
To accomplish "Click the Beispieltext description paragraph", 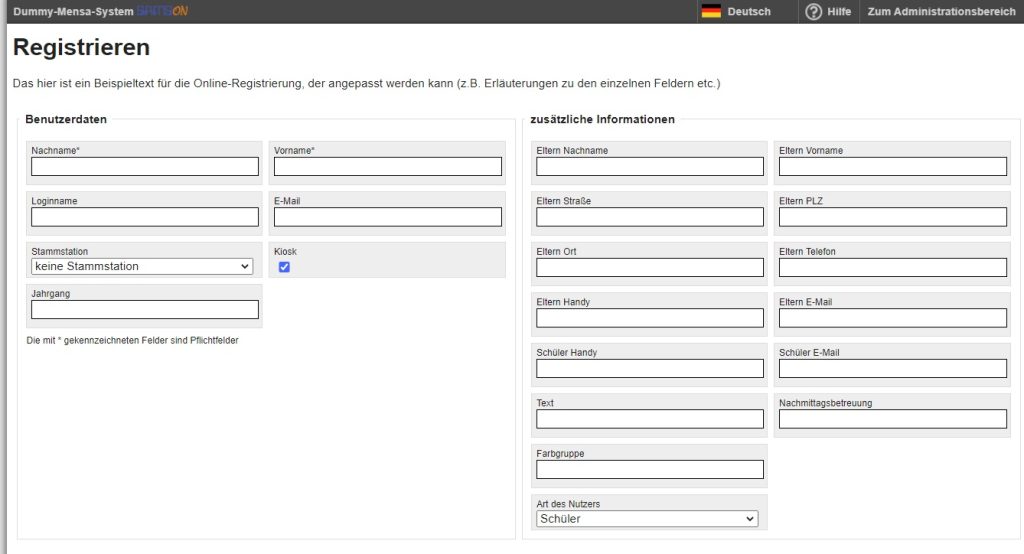I will point(366,84).
